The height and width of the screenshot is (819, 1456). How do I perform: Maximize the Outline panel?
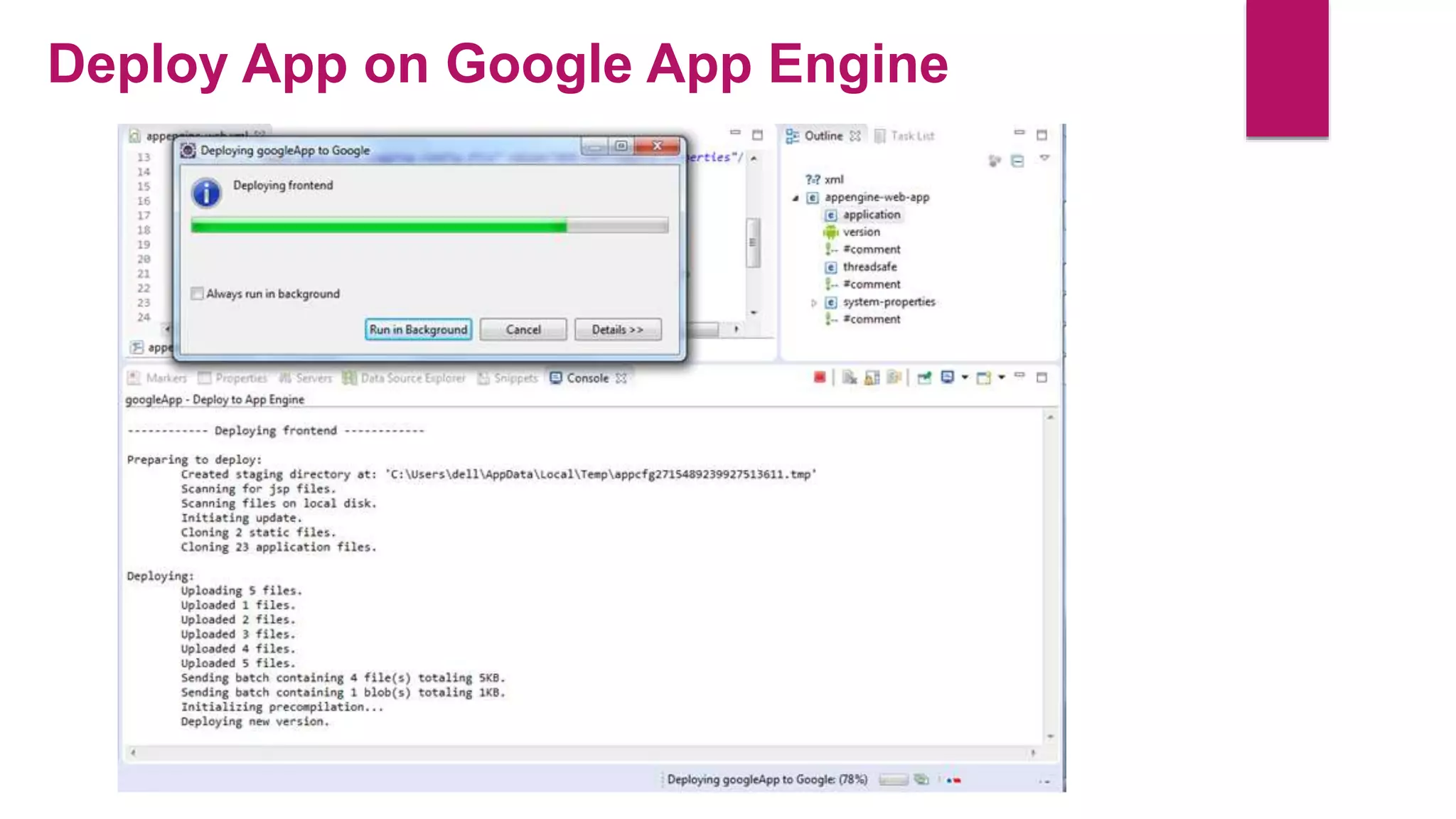1042,135
